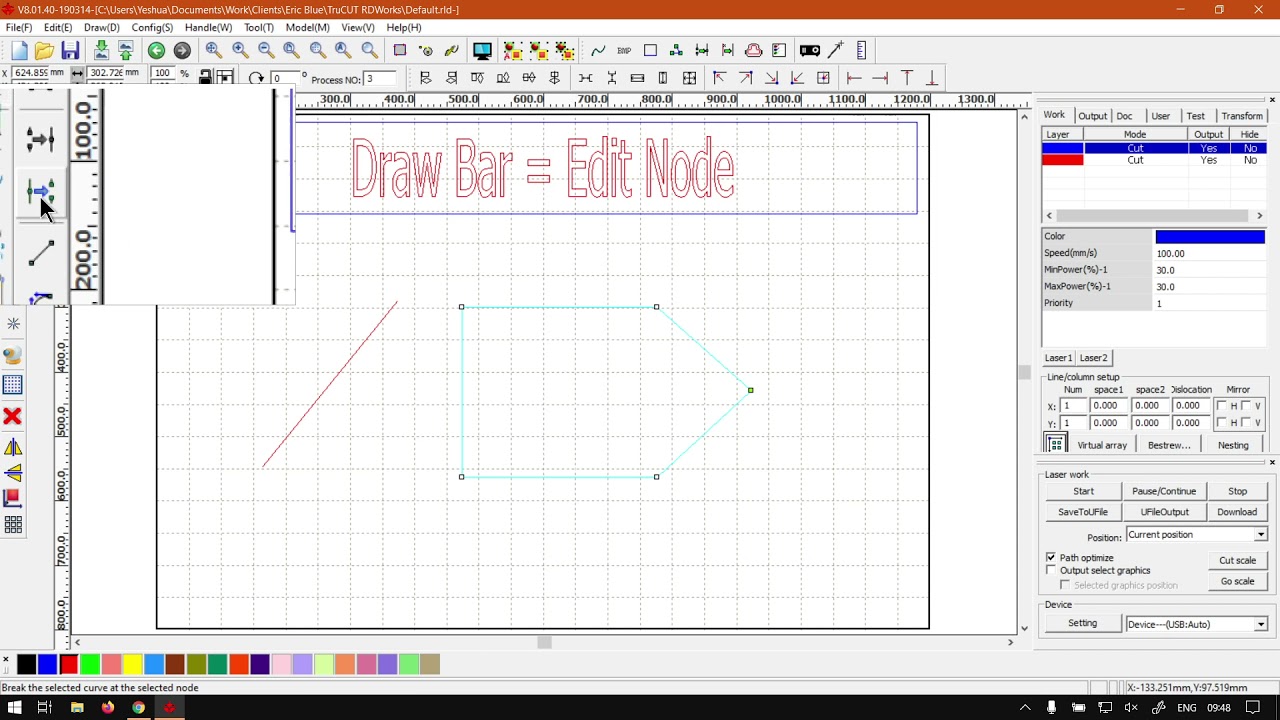Click the array matrix icon beside Virtual array
Screen dimensions: 1280x720
pos(1055,445)
